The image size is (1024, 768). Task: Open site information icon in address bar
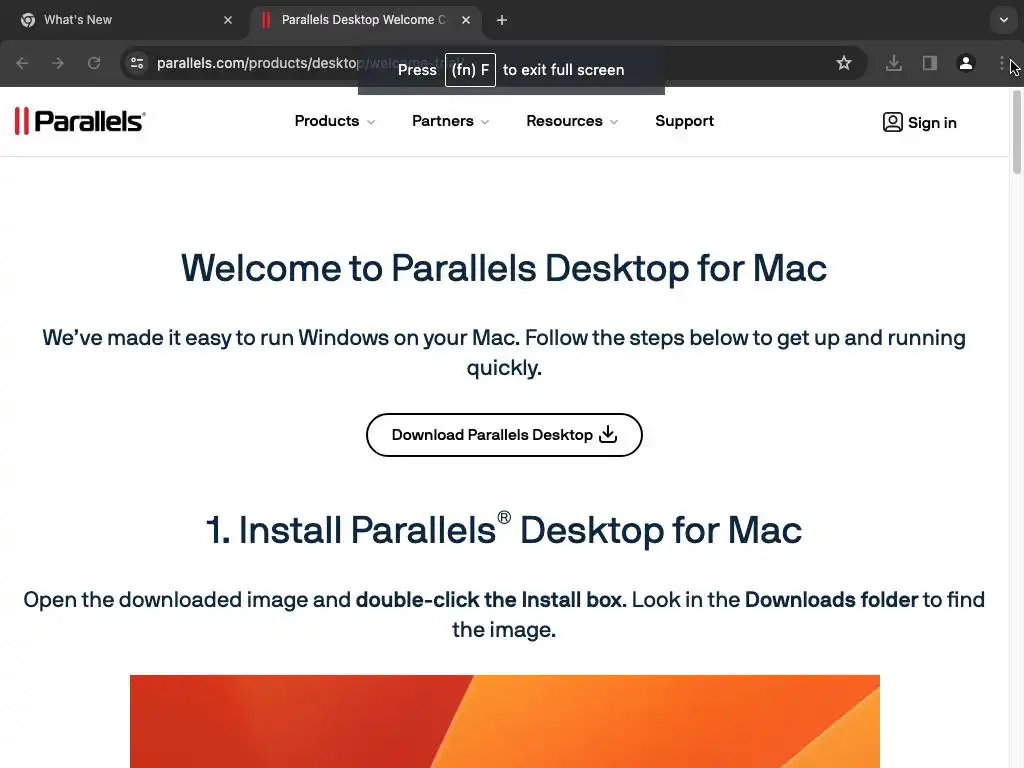click(x=137, y=63)
